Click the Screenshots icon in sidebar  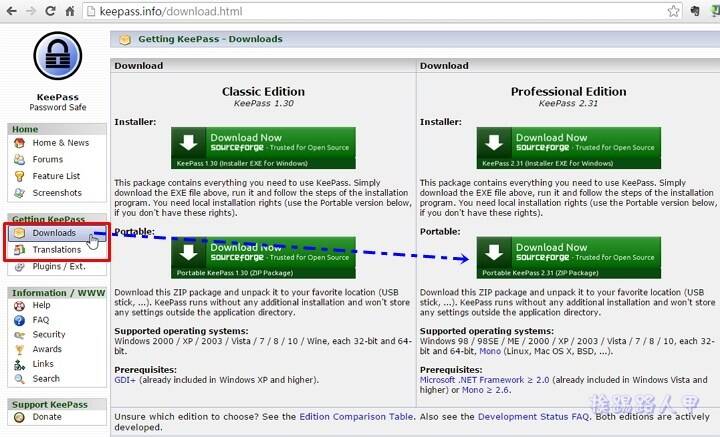(19, 193)
